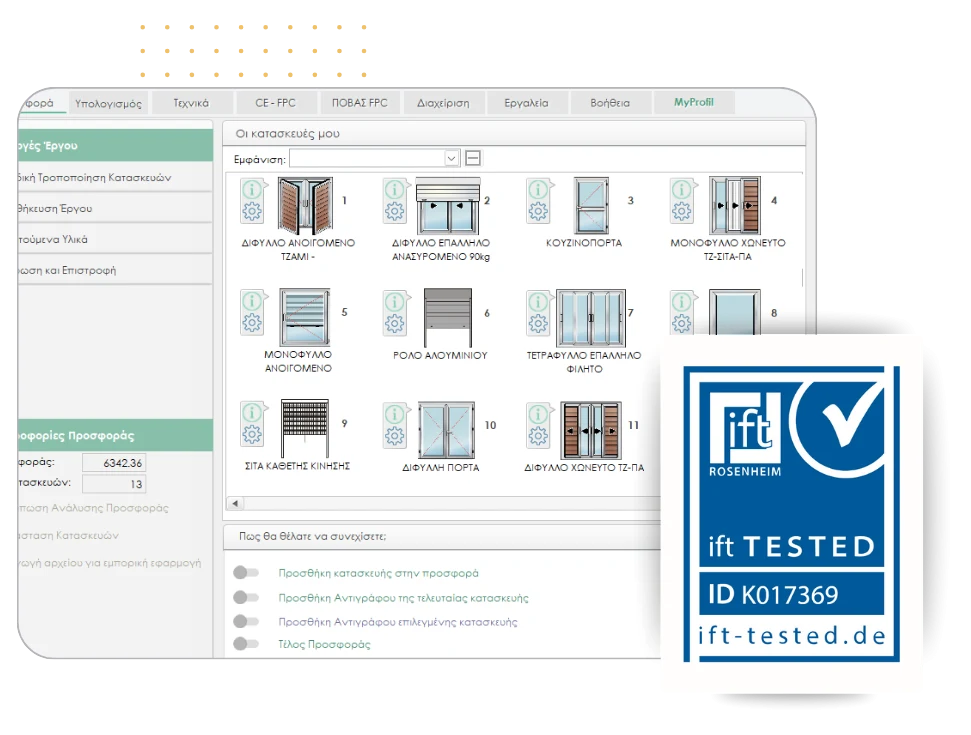
Task: Toggle Προσθήκη Αντιγράφου τελευταίας κατασκευής switch
Action: (246, 598)
